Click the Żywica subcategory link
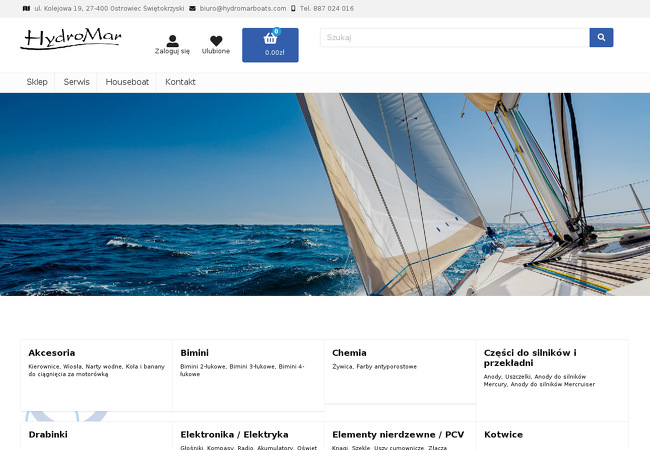This screenshot has width=650, height=450. coord(342,367)
